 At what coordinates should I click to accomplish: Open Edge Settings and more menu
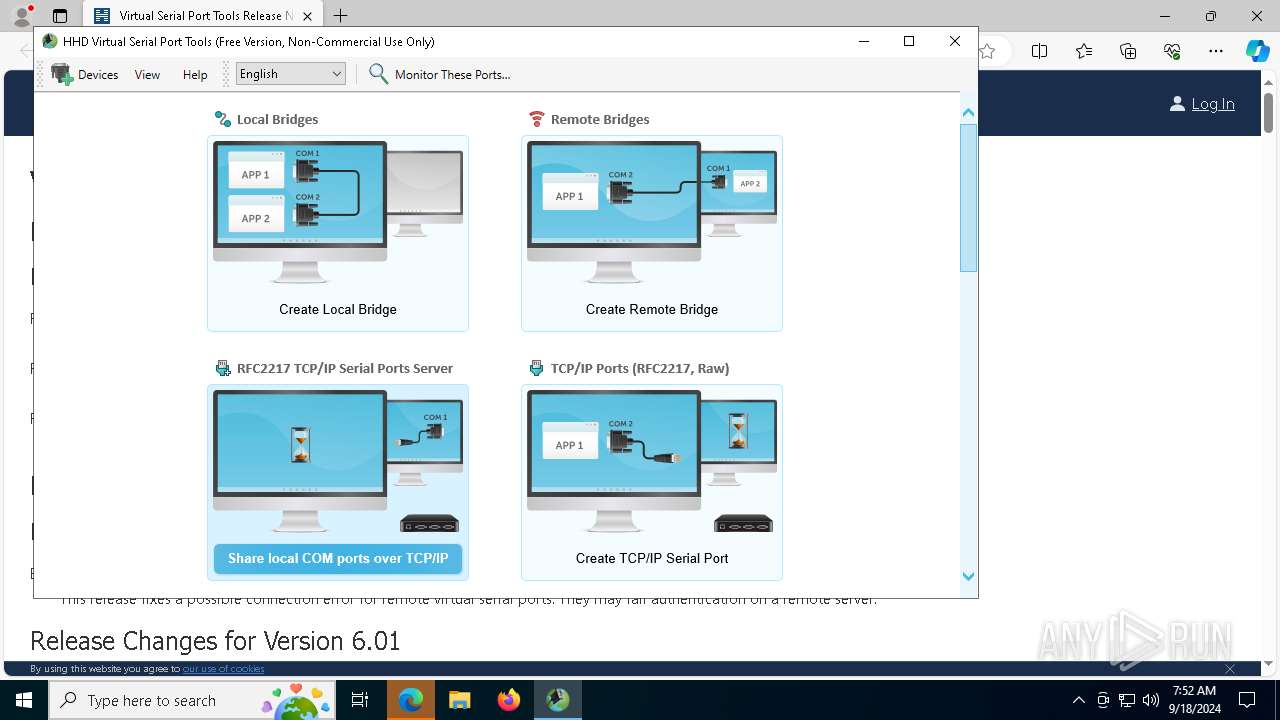1216,51
